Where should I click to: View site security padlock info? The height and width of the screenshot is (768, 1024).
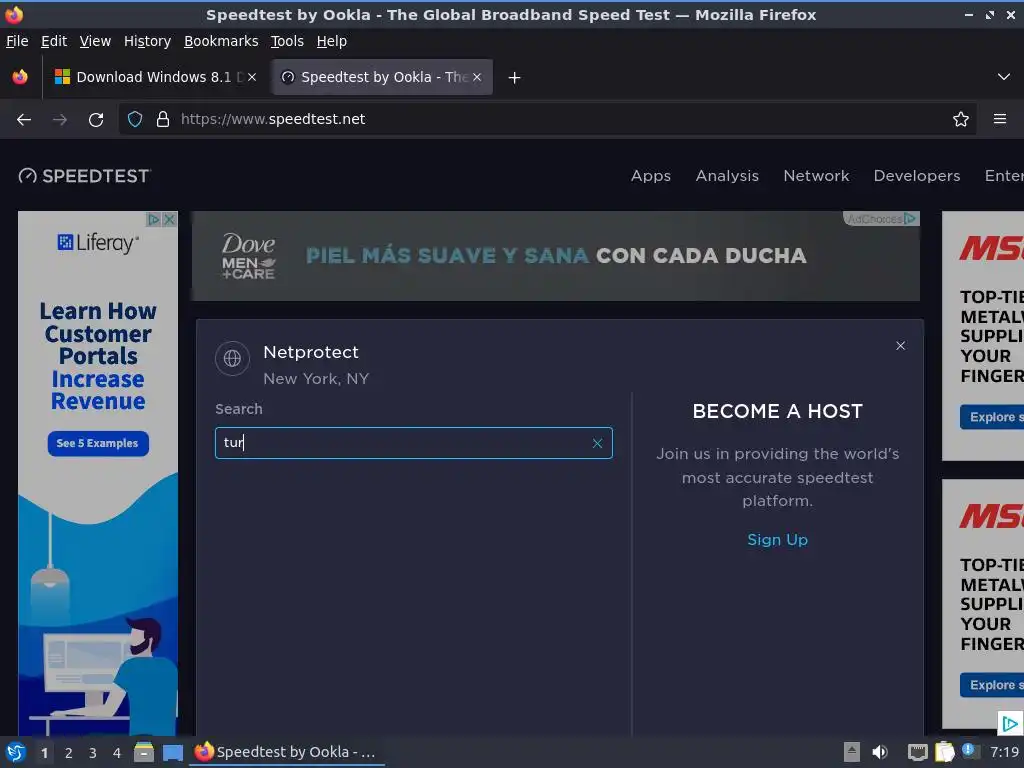pos(163,120)
